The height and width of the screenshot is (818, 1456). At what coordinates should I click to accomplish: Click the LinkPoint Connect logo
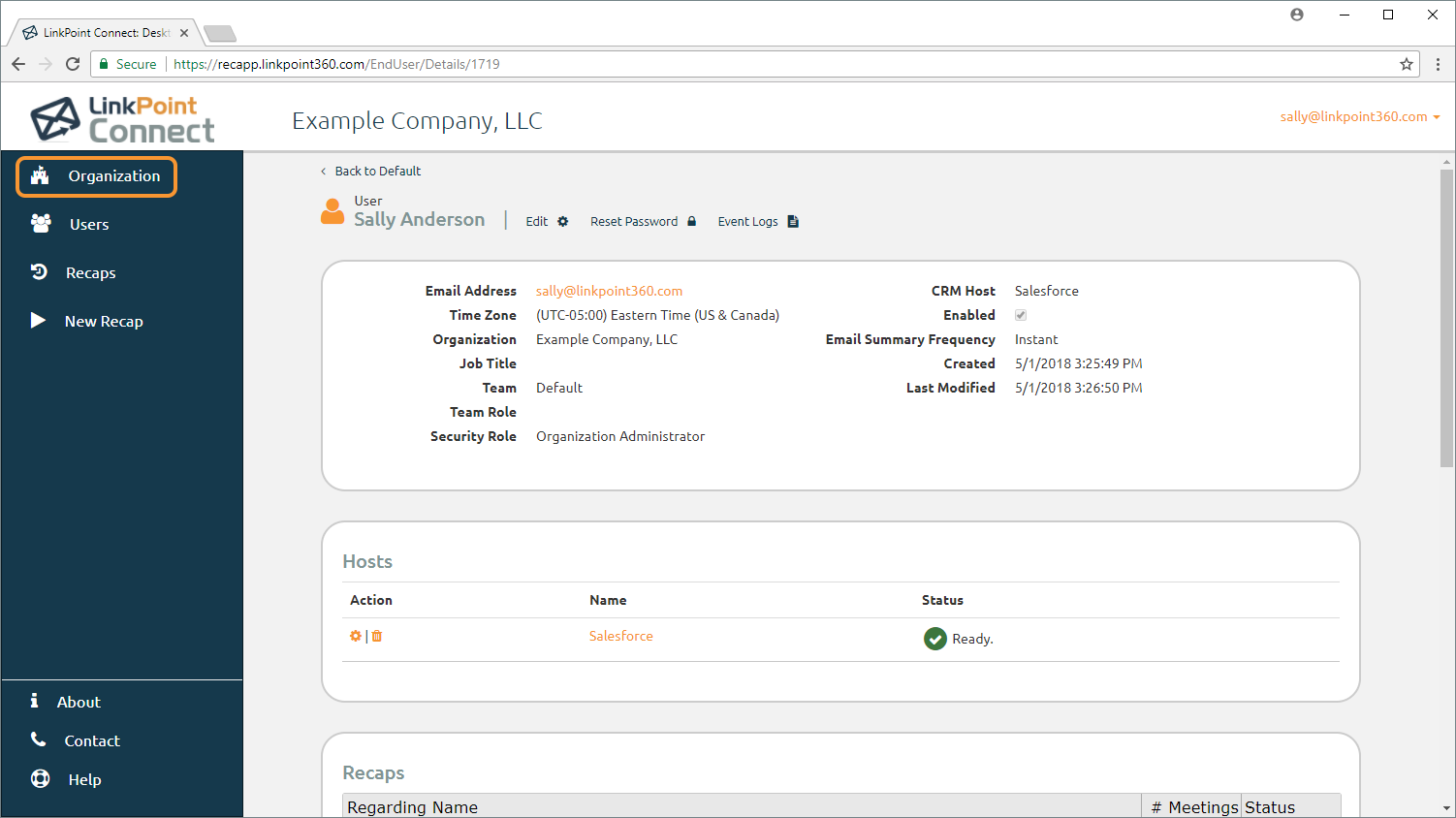pos(122,119)
